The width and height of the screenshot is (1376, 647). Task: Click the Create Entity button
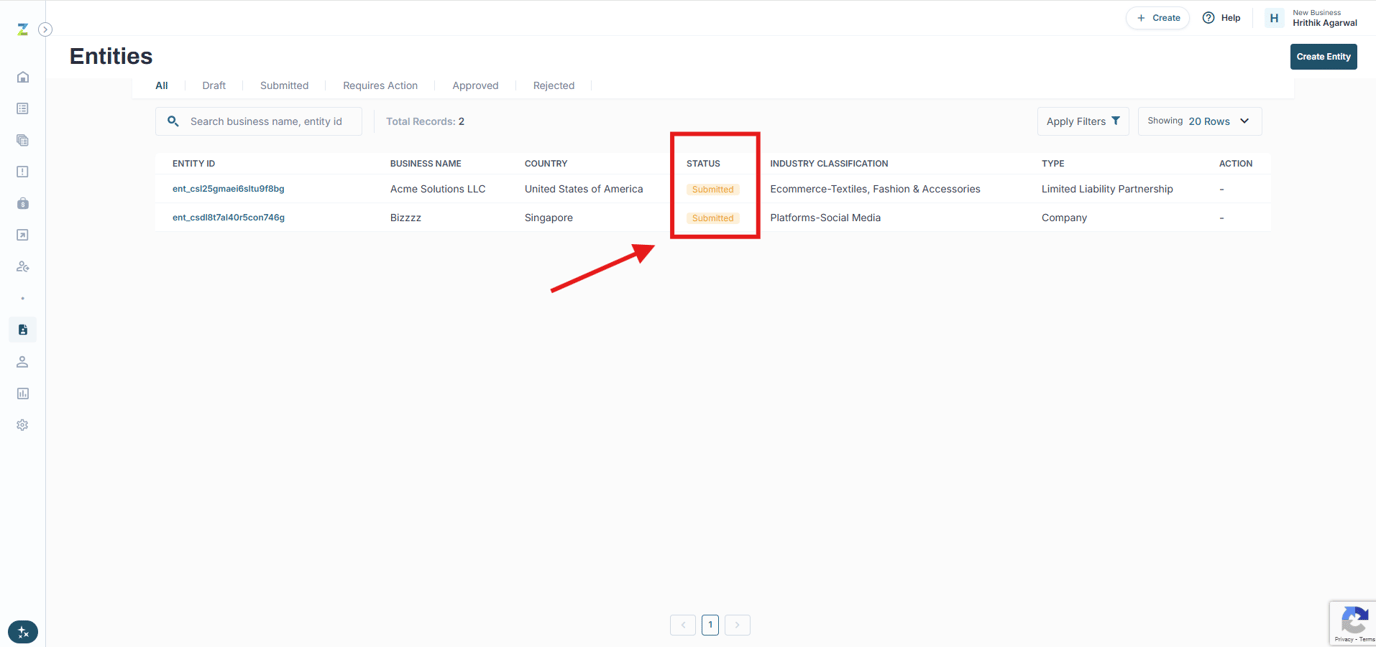[x=1323, y=56]
